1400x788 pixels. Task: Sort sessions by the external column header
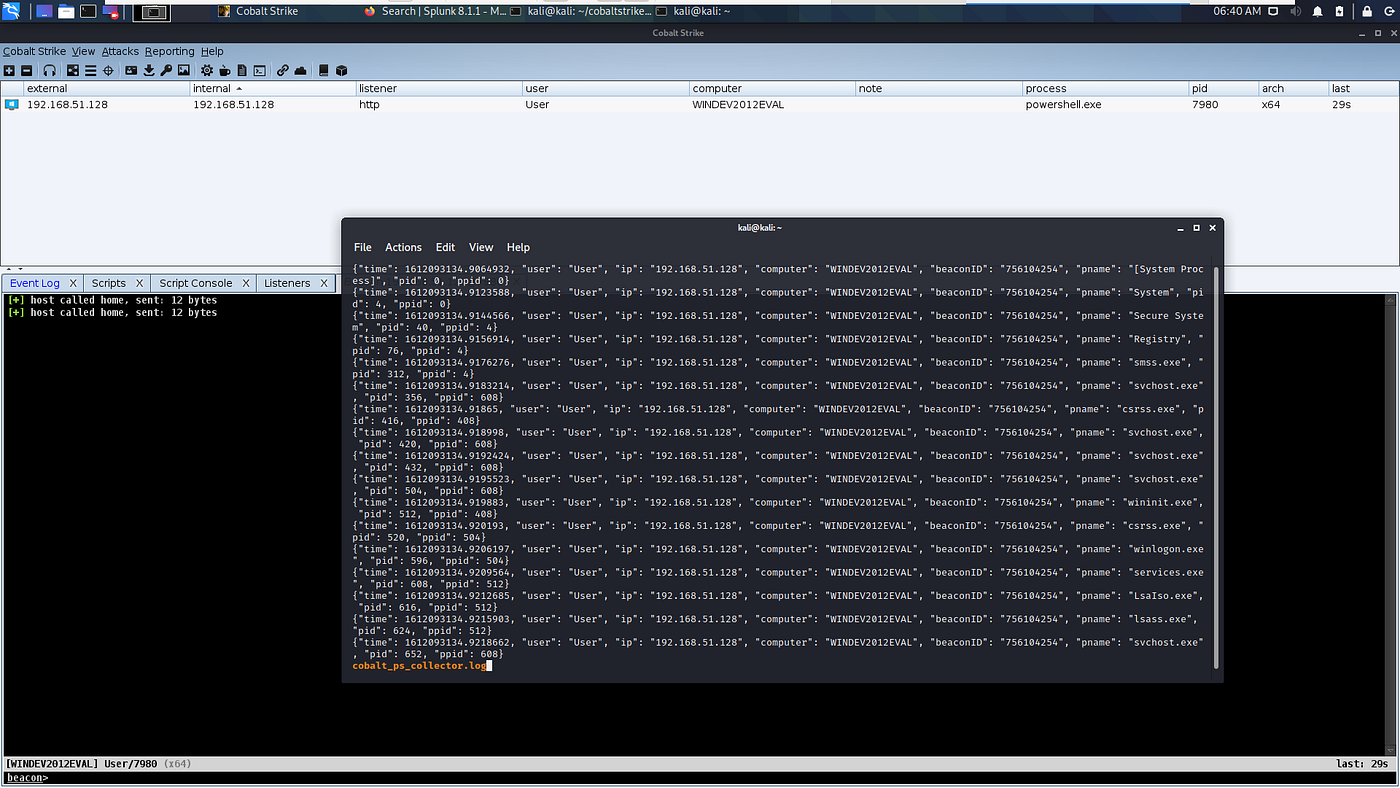[x=106, y=88]
